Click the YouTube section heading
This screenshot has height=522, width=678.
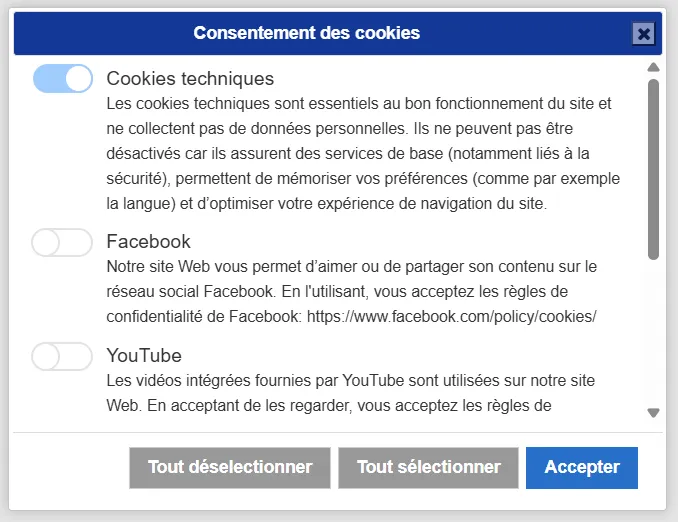(144, 355)
